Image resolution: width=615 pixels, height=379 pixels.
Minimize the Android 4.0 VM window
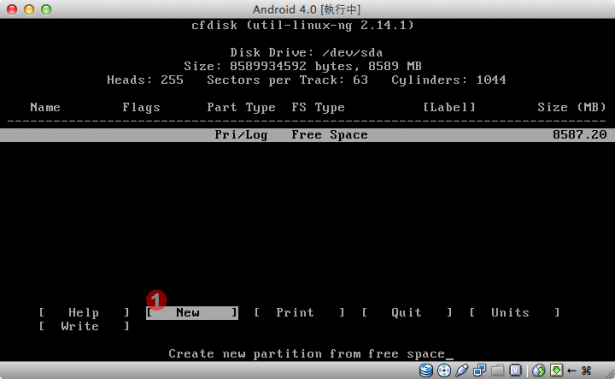(29, 9)
